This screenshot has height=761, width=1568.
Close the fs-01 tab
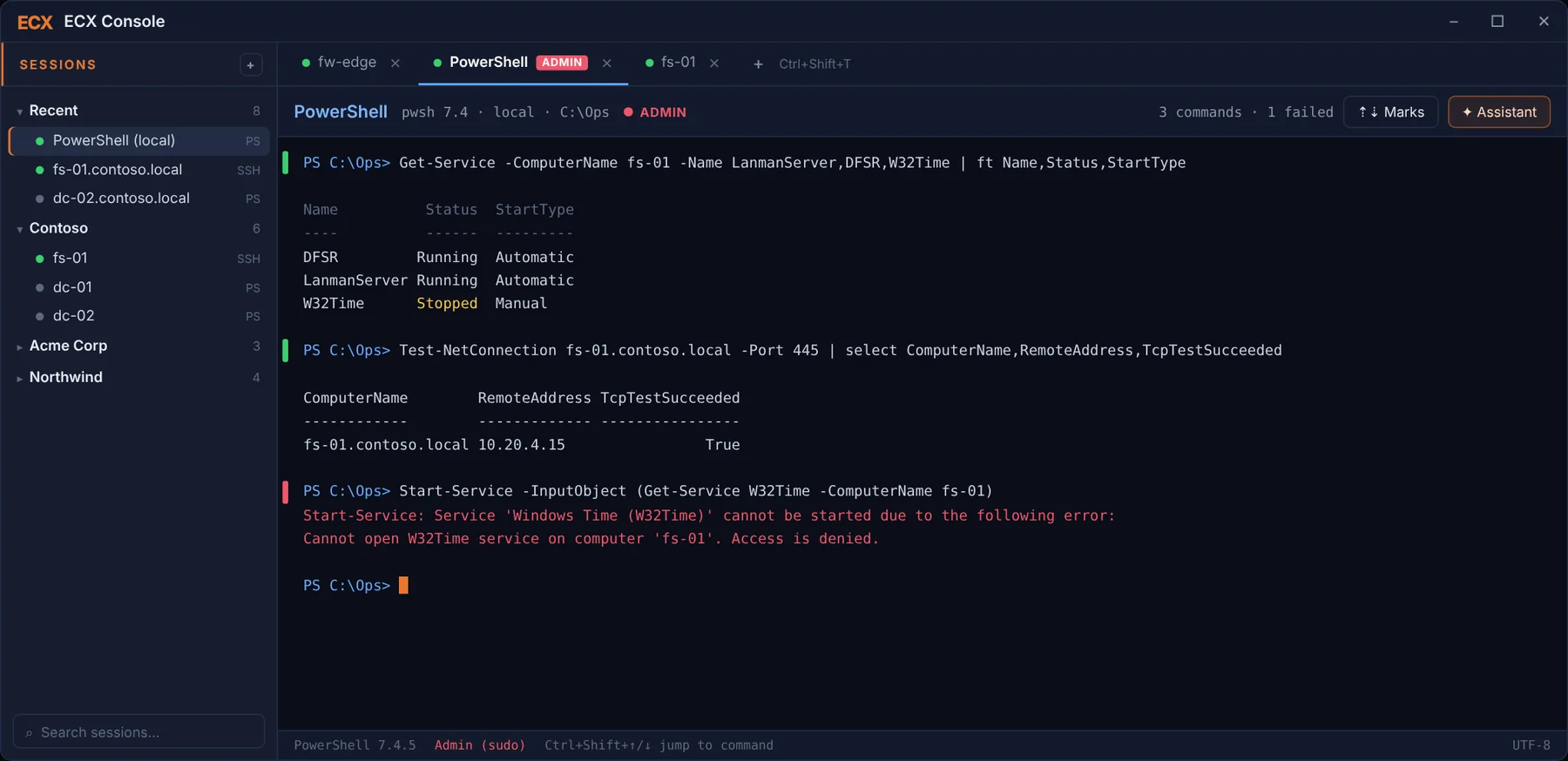point(714,64)
